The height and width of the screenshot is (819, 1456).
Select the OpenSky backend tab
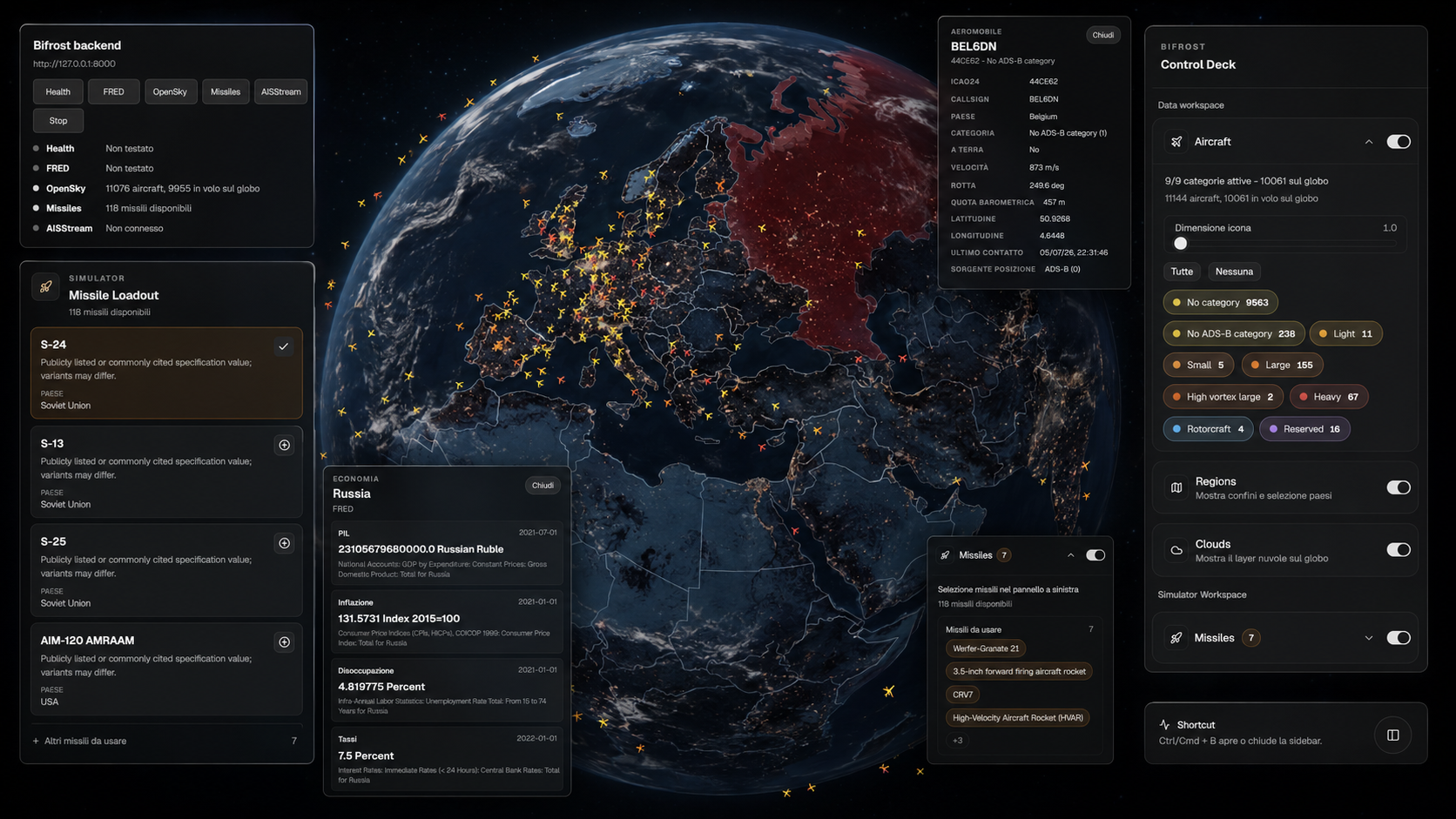[170, 91]
